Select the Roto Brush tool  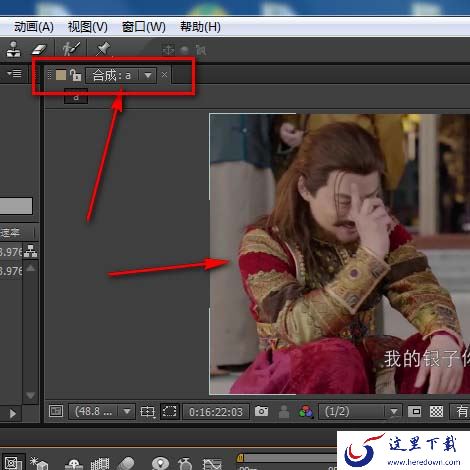point(71,49)
